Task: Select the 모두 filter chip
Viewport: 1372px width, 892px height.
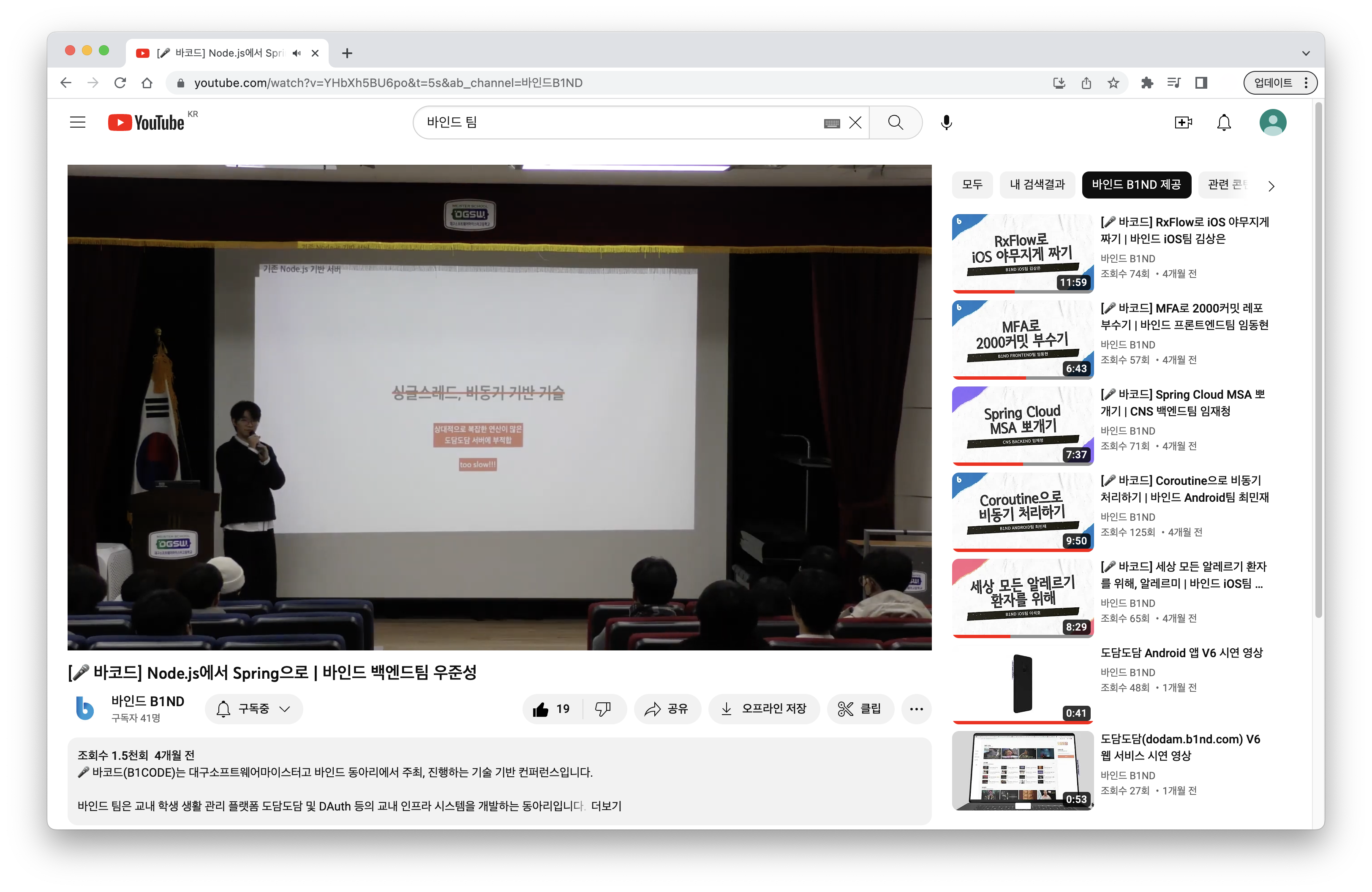Action: pyautogui.click(x=972, y=185)
